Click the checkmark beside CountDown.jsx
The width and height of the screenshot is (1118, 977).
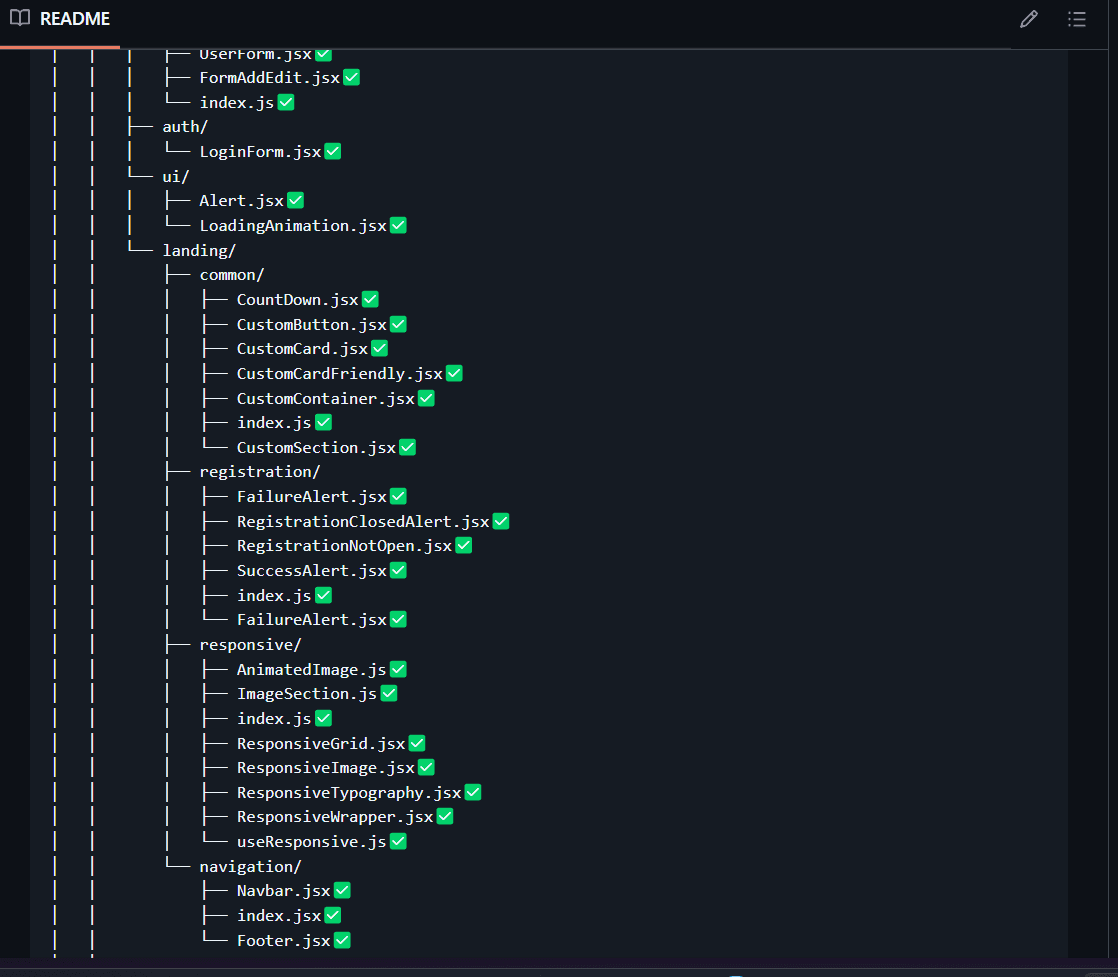pyautogui.click(x=371, y=298)
